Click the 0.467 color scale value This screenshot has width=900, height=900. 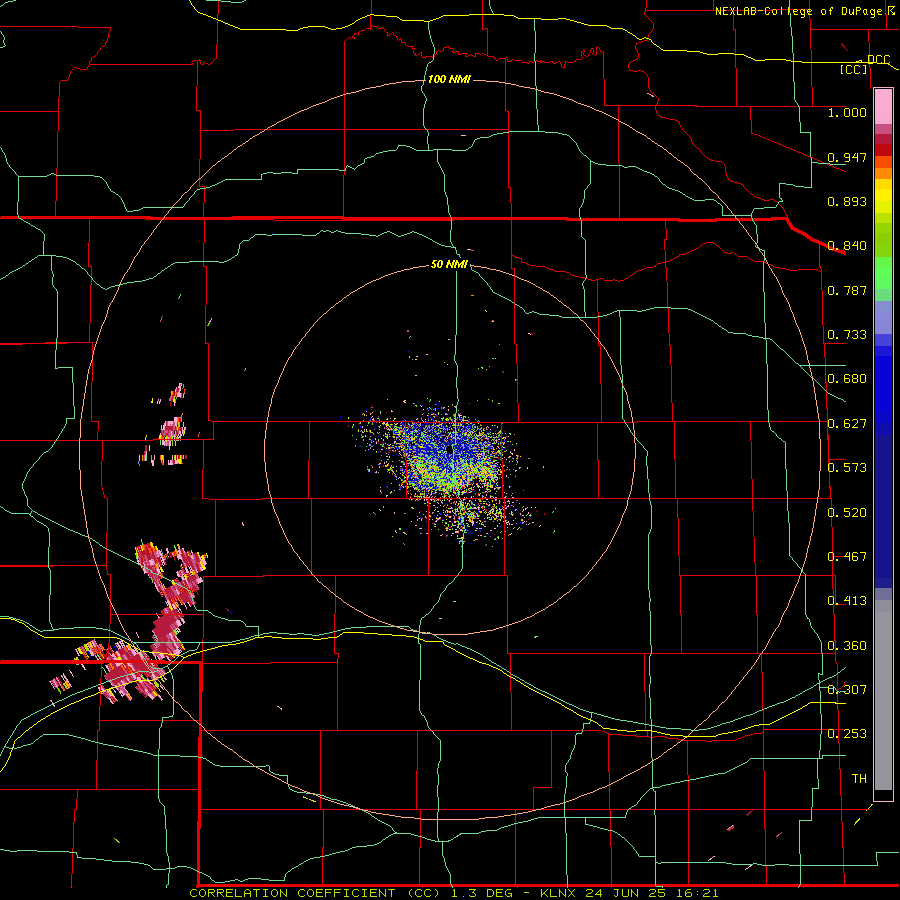pos(847,557)
